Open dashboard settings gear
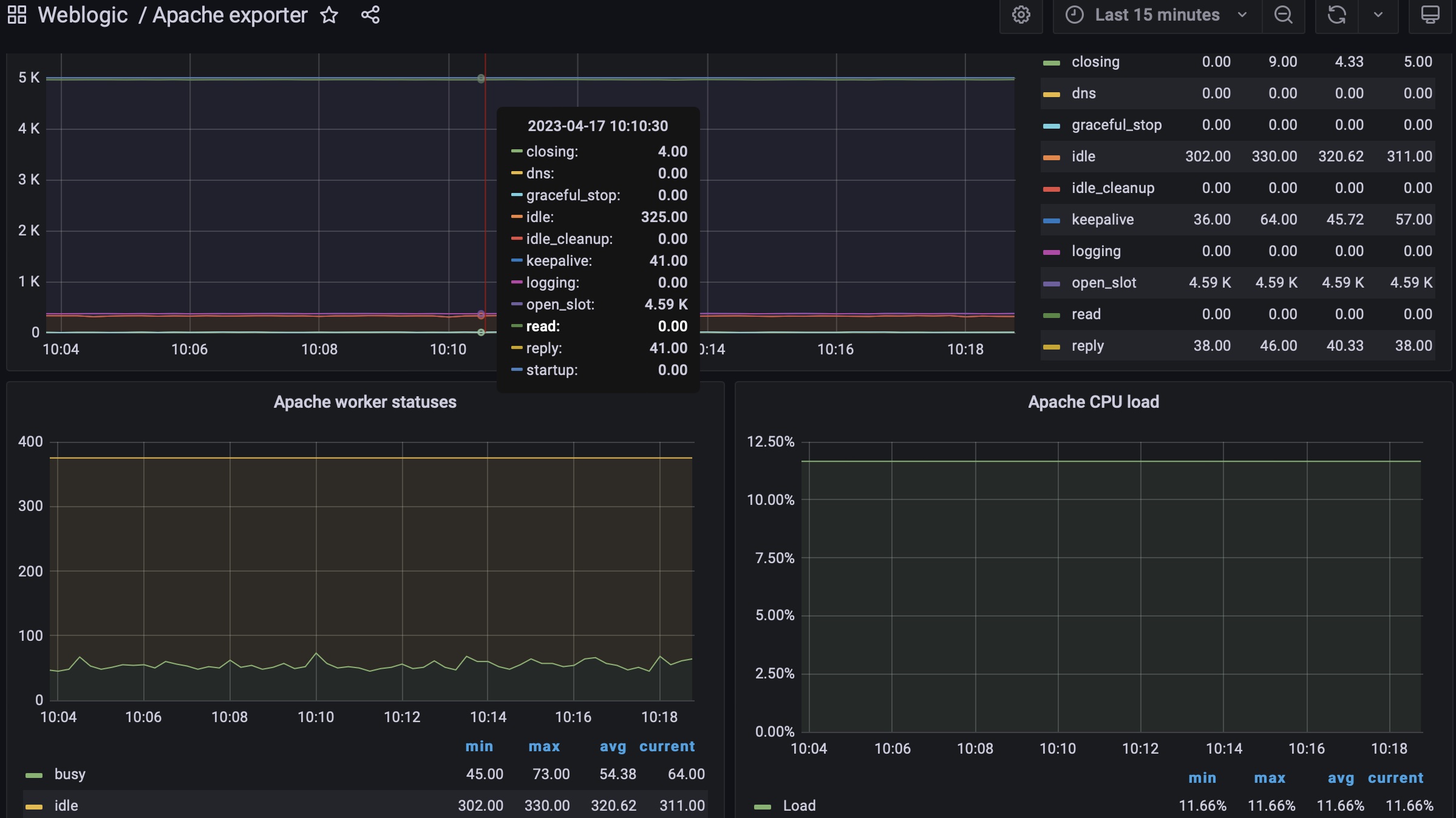Screen dimensions: 1456x818 [1021, 15]
